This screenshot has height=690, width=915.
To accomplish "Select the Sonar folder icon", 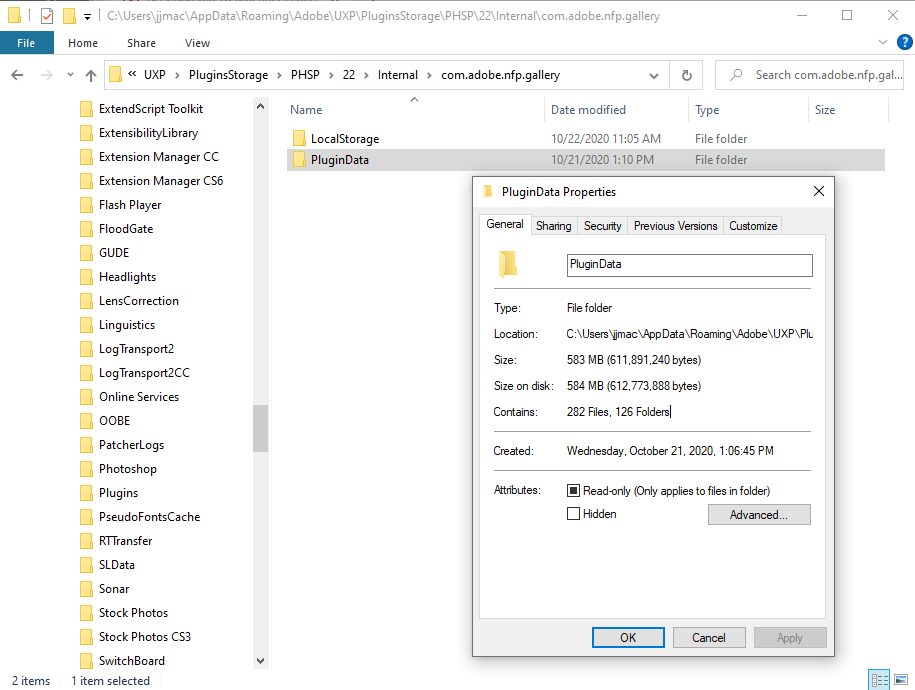I will point(86,589).
